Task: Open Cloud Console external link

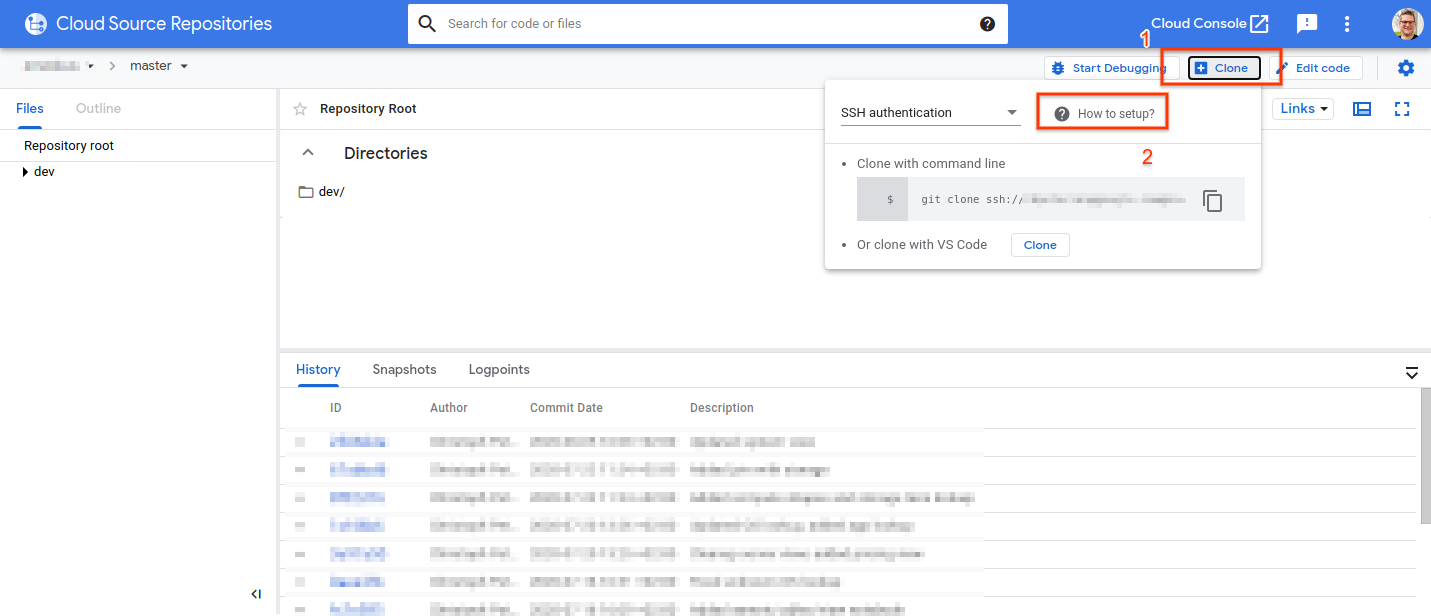Action: [x=1210, y=23]
